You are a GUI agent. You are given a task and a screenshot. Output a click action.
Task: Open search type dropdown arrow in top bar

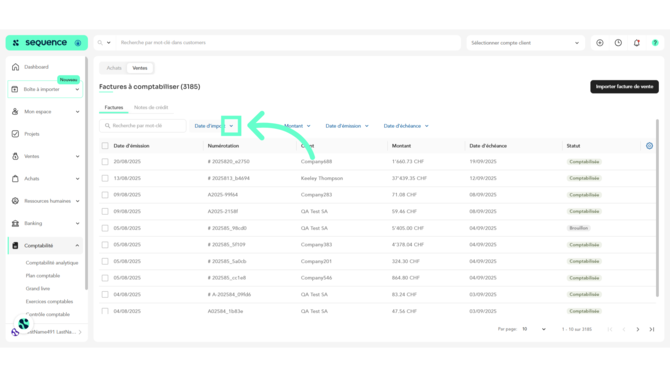pos(109,43)
